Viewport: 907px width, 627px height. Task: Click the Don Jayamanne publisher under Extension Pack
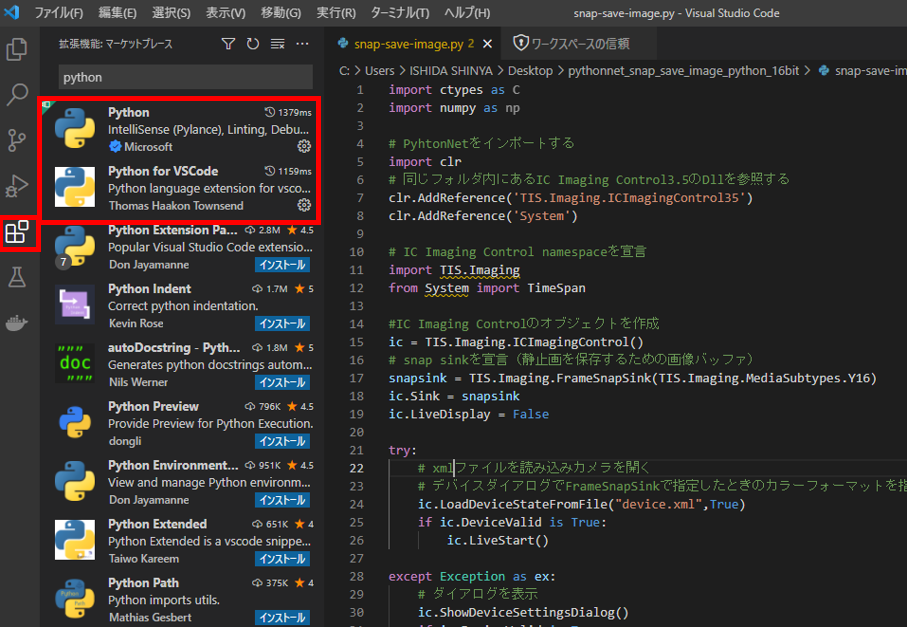tap(149, 265)
